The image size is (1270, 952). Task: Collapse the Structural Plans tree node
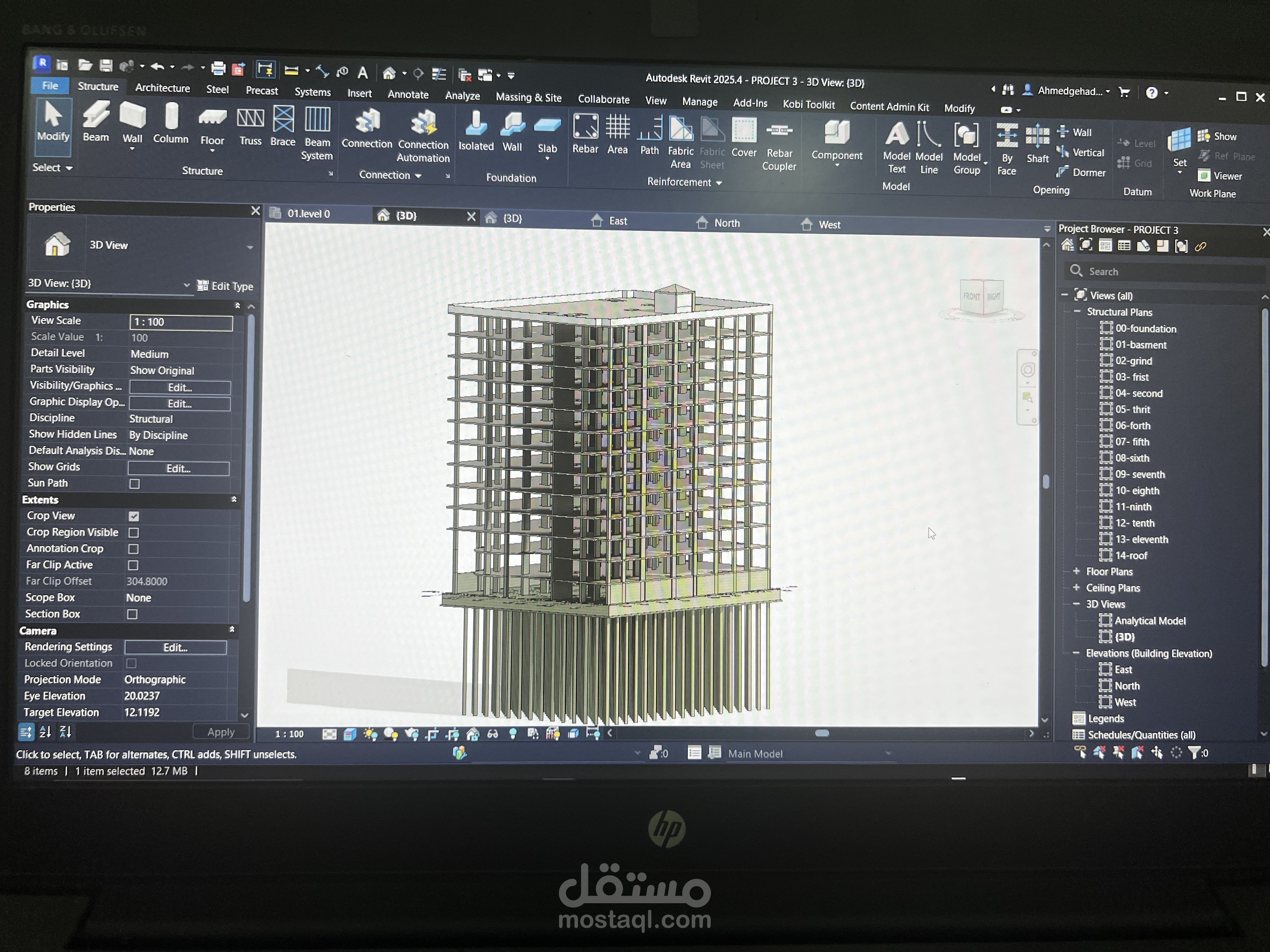pos(1077,312)
